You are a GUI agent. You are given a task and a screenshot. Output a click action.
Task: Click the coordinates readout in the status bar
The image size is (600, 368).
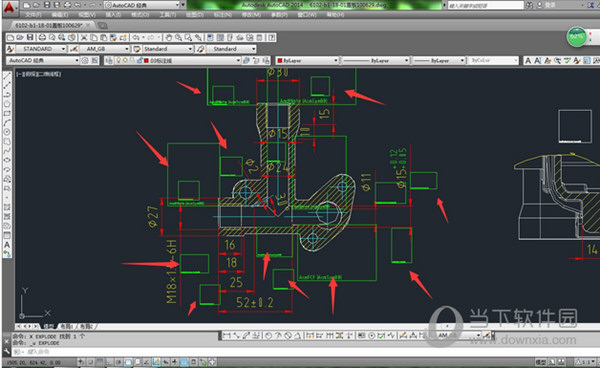tap(34, 362)
